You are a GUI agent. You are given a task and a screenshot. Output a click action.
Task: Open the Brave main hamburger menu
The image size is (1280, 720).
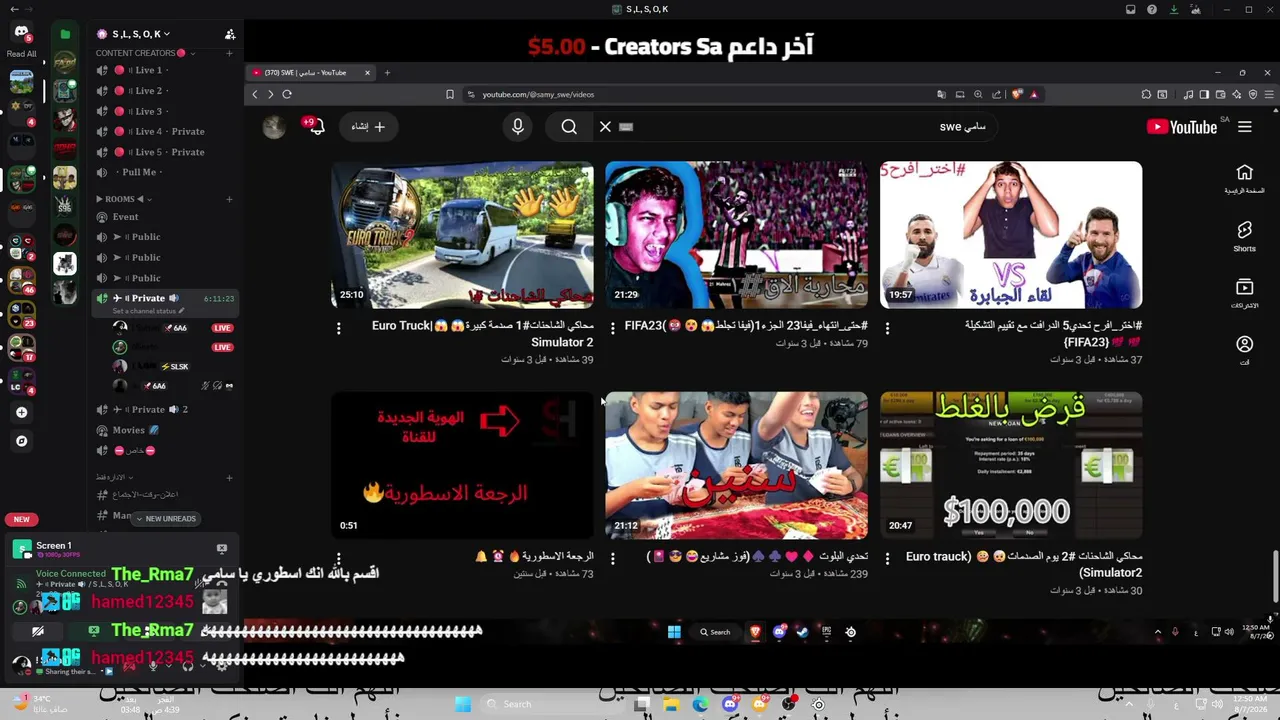click(1269, 94)
